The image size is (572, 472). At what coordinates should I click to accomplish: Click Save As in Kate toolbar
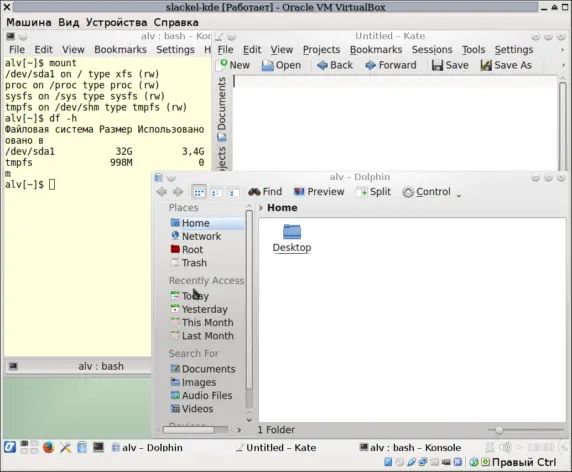[506, 65]
